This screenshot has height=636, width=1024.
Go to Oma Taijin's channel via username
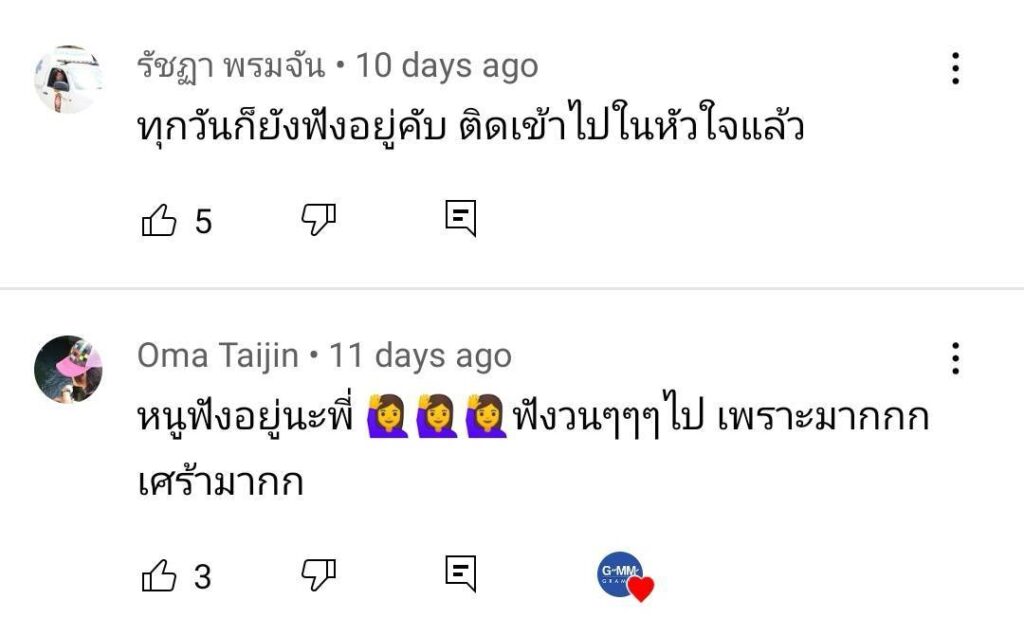pyautogui.click(x=217, y=355)
